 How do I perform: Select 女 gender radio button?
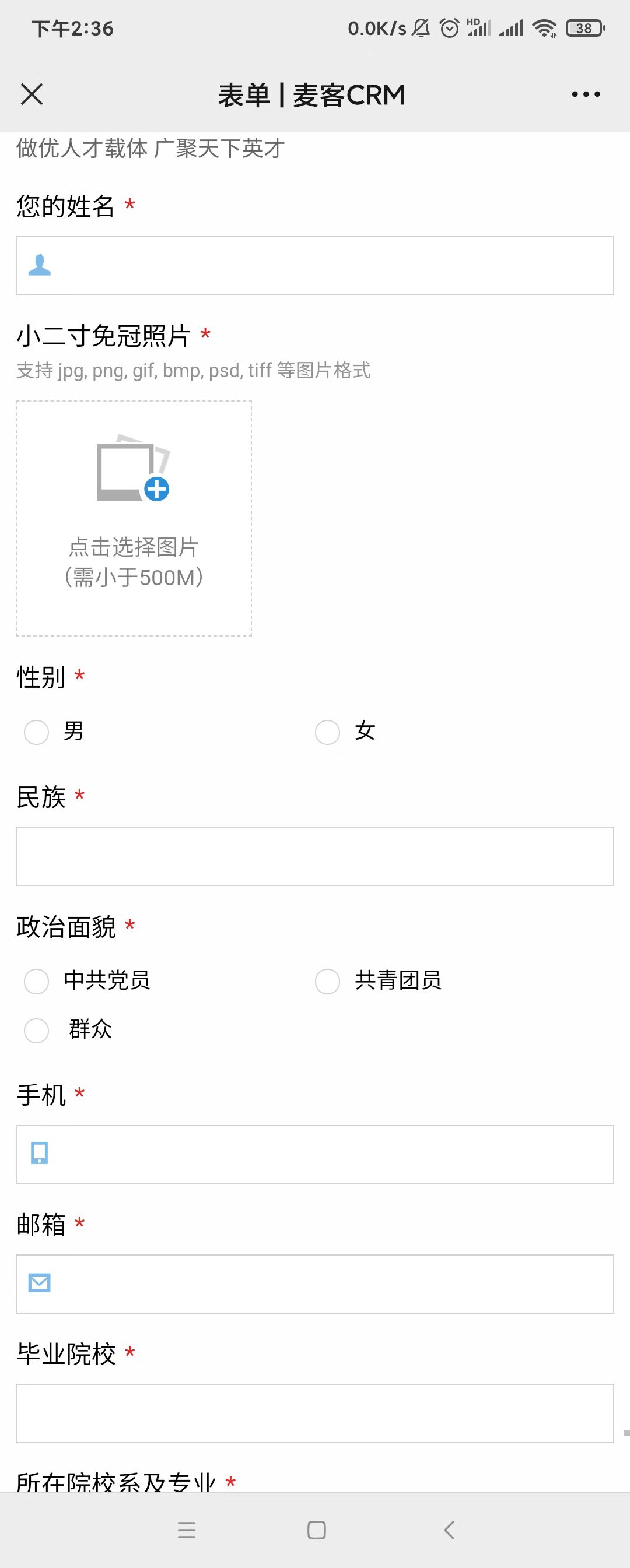point(327,732)
